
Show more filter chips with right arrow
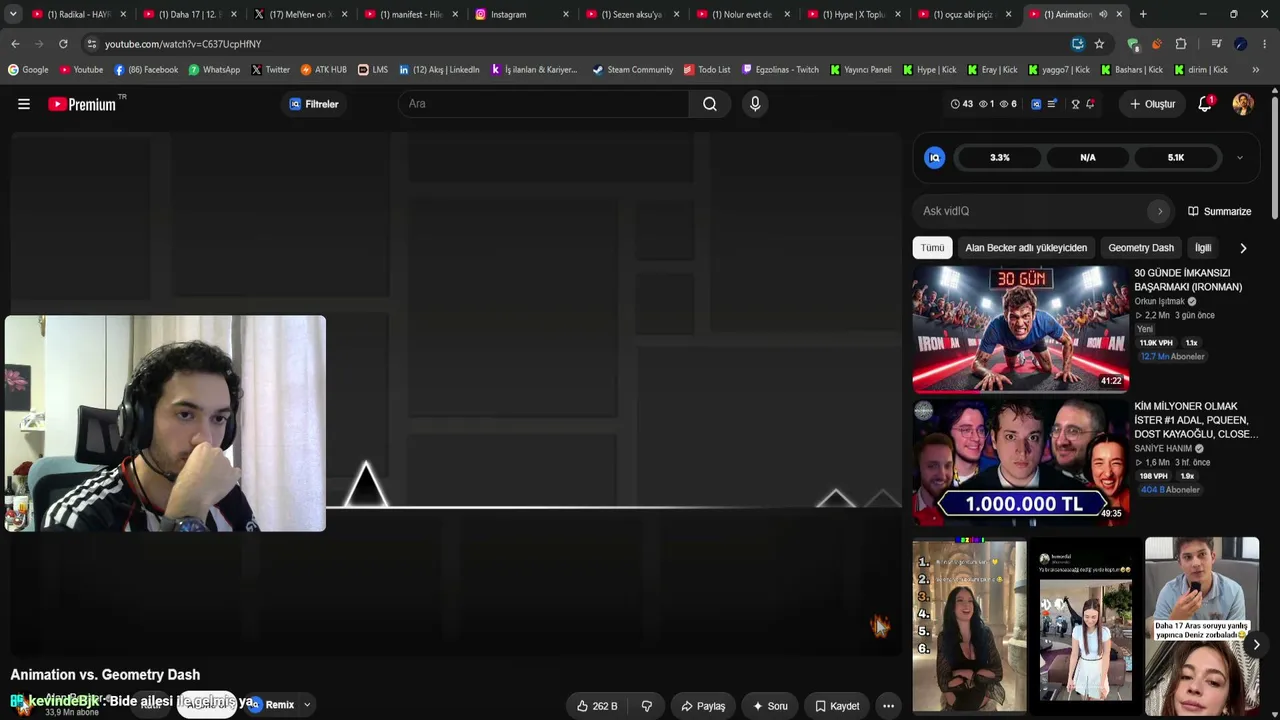point(1243,248)
